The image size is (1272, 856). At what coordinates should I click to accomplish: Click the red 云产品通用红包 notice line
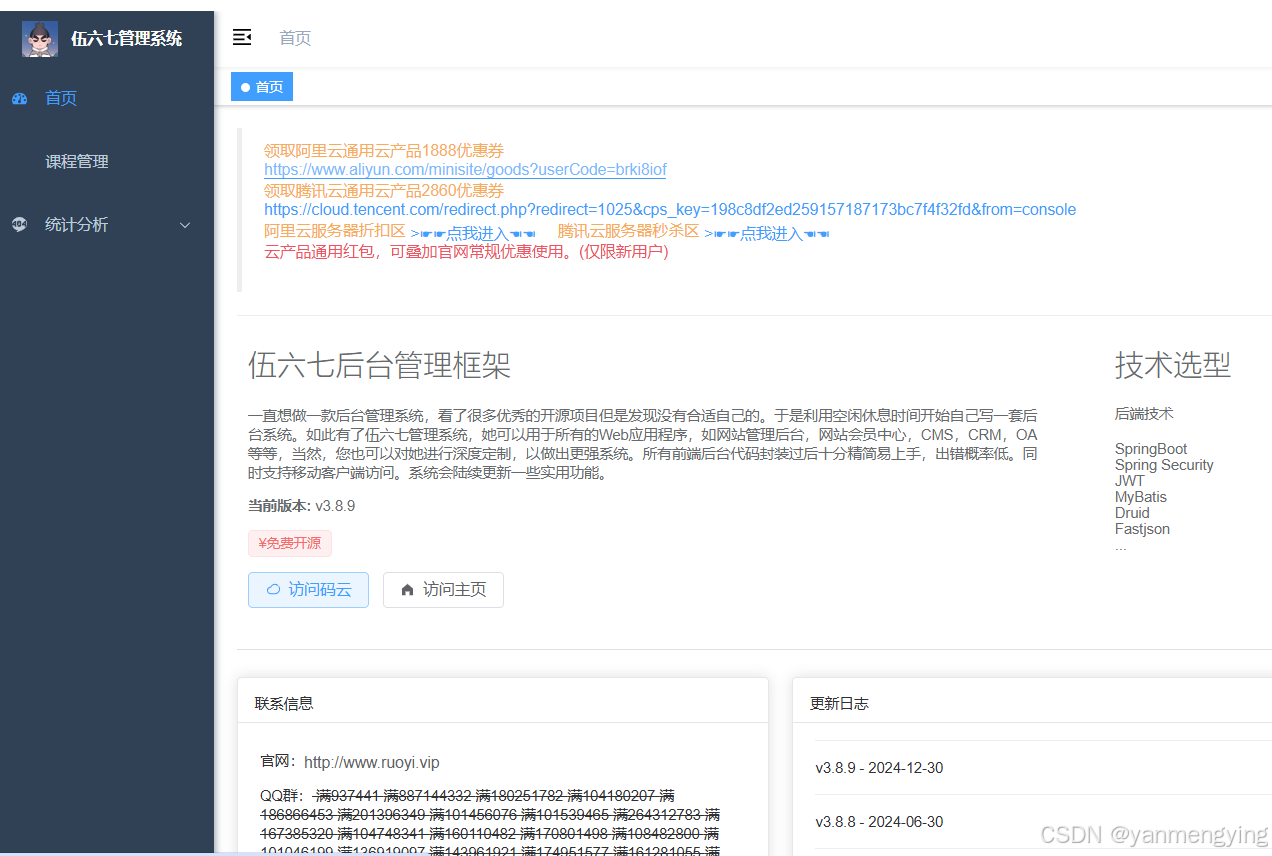point(466,252)
